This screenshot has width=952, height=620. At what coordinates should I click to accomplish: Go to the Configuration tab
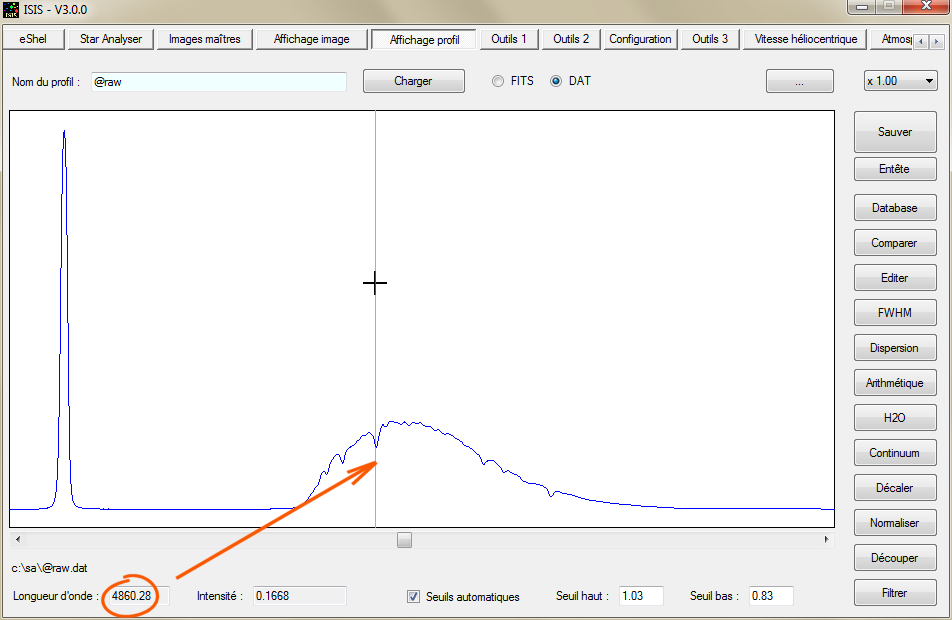point(640,39)
